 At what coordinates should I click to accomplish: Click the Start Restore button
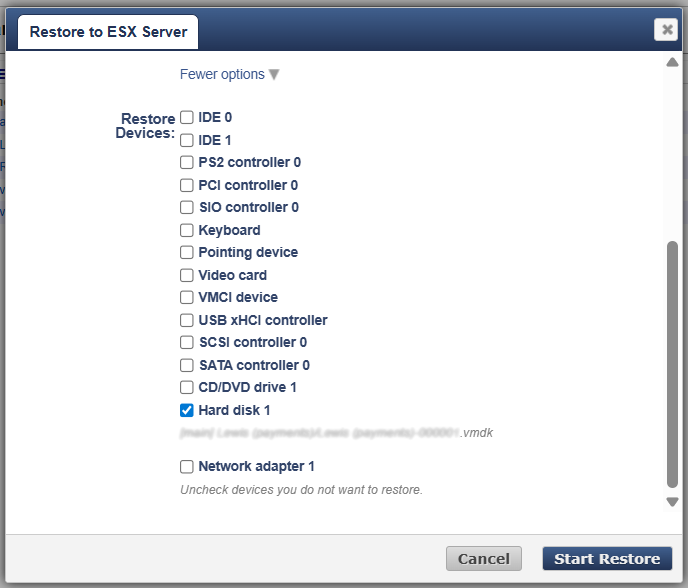coord(607,559)
